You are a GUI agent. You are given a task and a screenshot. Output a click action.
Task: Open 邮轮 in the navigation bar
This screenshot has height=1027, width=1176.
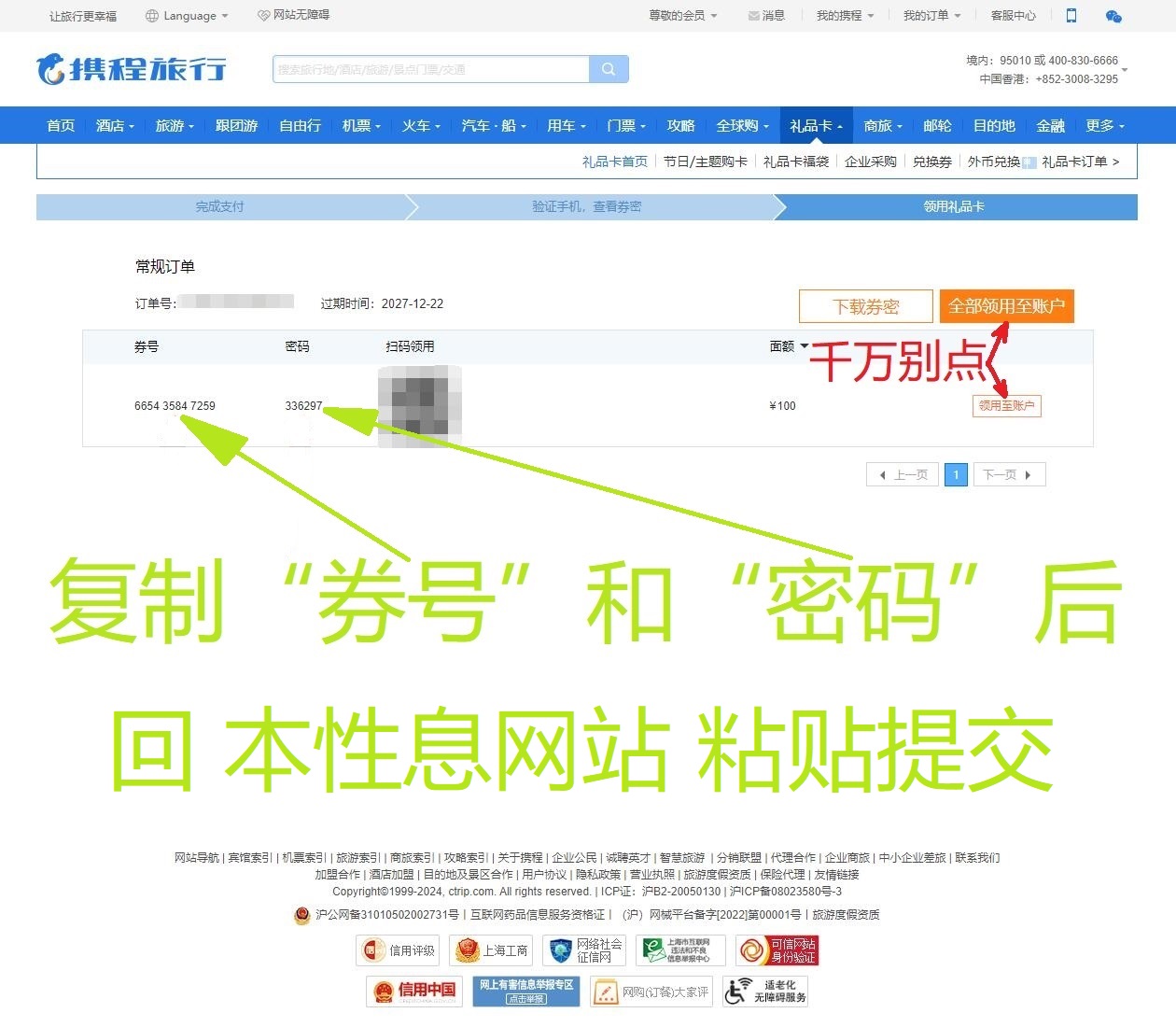938,125
